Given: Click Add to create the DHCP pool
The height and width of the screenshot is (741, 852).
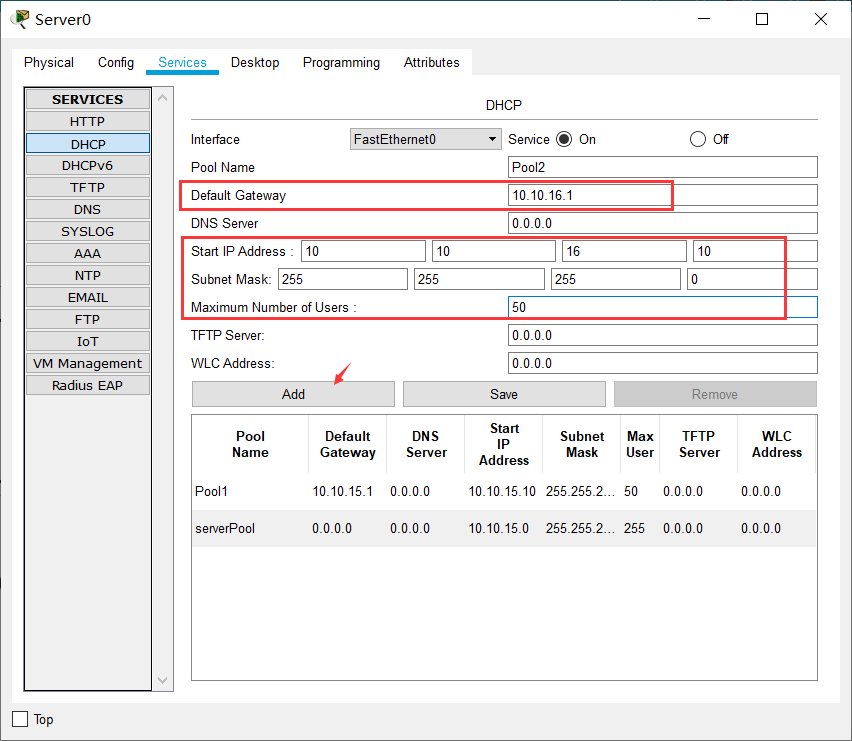Looking at the screenshot, I should pyautogui.click(x=293, y=393).
